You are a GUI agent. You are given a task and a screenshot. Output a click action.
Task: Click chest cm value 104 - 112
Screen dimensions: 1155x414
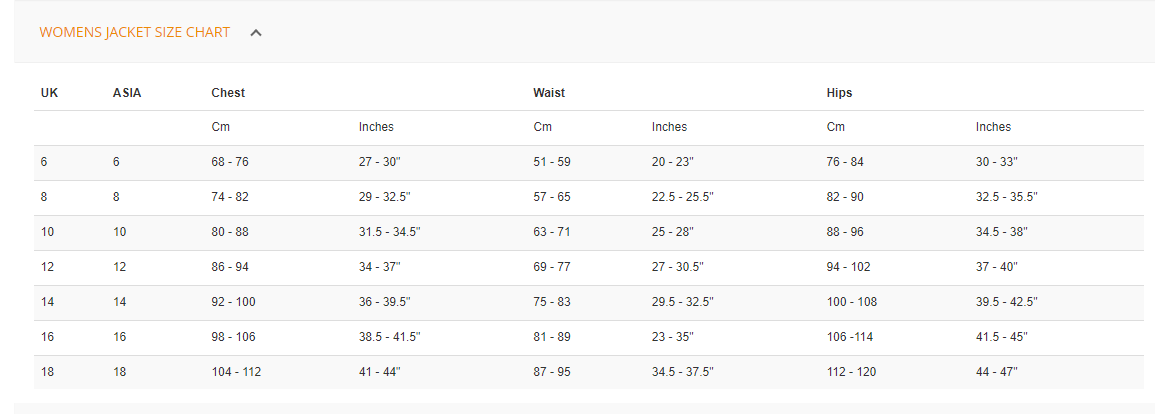(236, 372)
